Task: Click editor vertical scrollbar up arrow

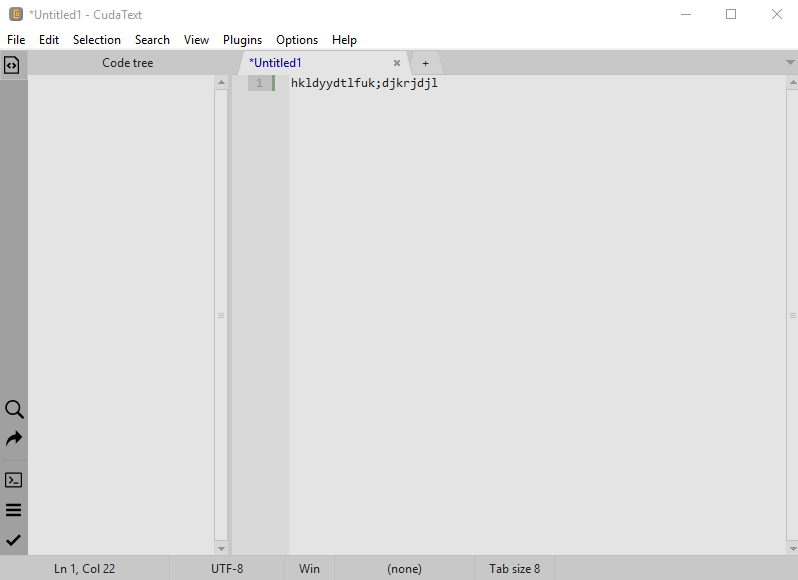Action: pos(792,82)
